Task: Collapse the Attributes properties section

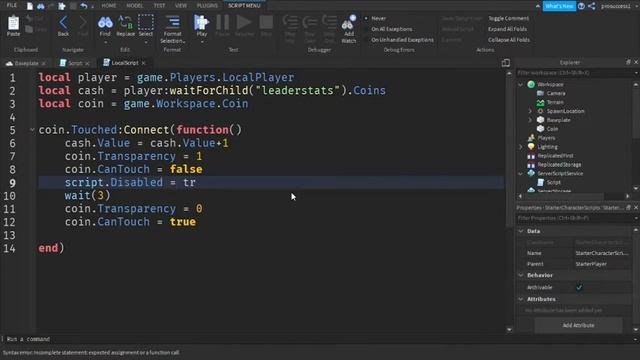Action: (x=521, y=299)
